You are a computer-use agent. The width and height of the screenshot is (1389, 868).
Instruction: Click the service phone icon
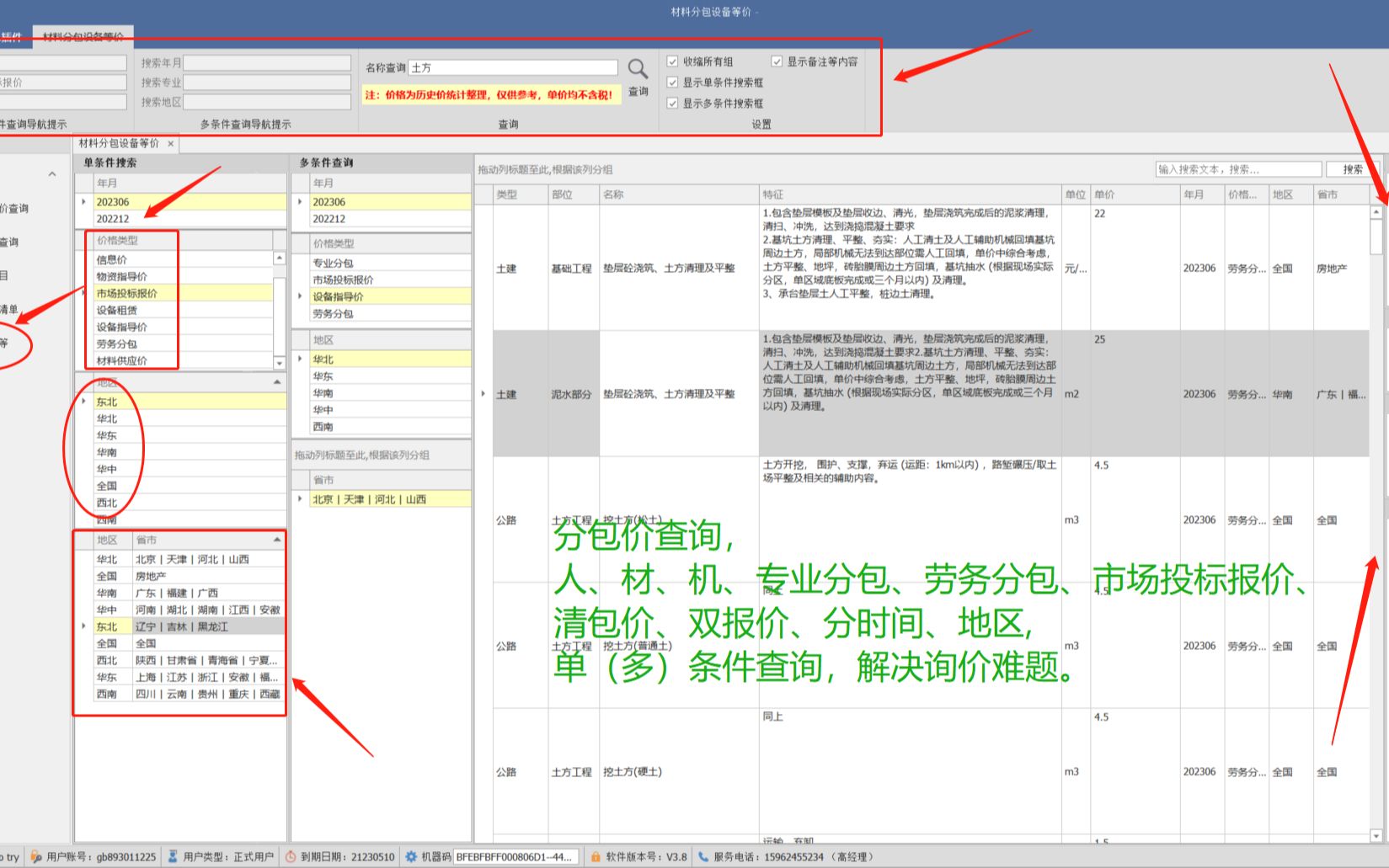(703, 857)
